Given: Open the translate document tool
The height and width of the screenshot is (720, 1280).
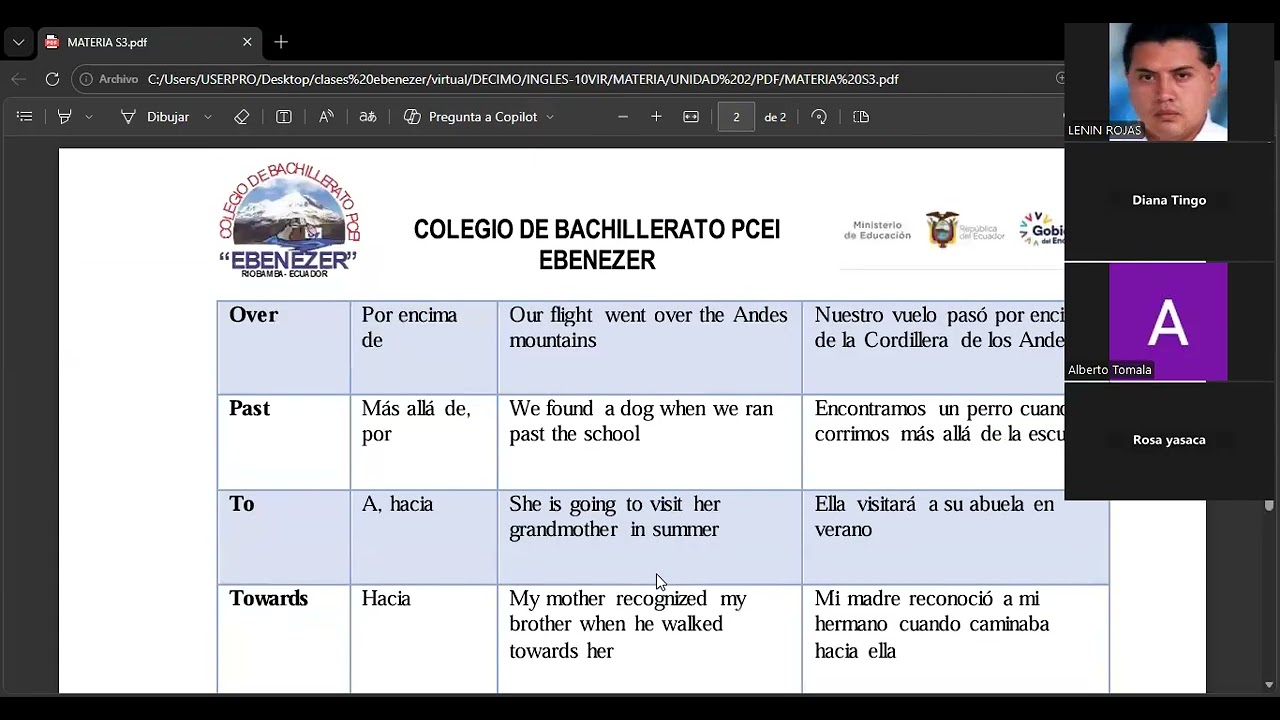Looking at the screenshot, I should [368, 117].
